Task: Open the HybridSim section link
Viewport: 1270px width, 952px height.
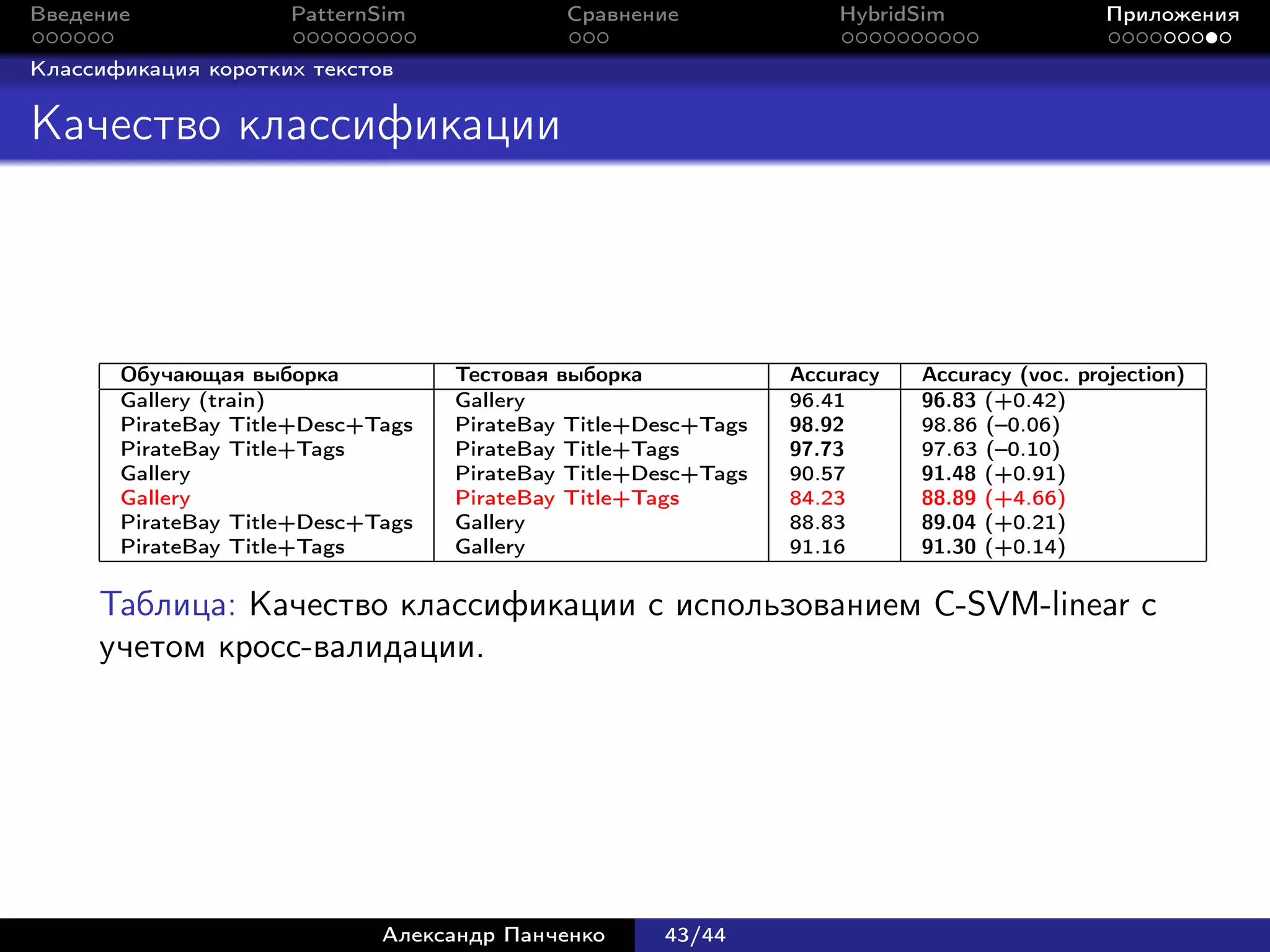Action: coord(892,15)
